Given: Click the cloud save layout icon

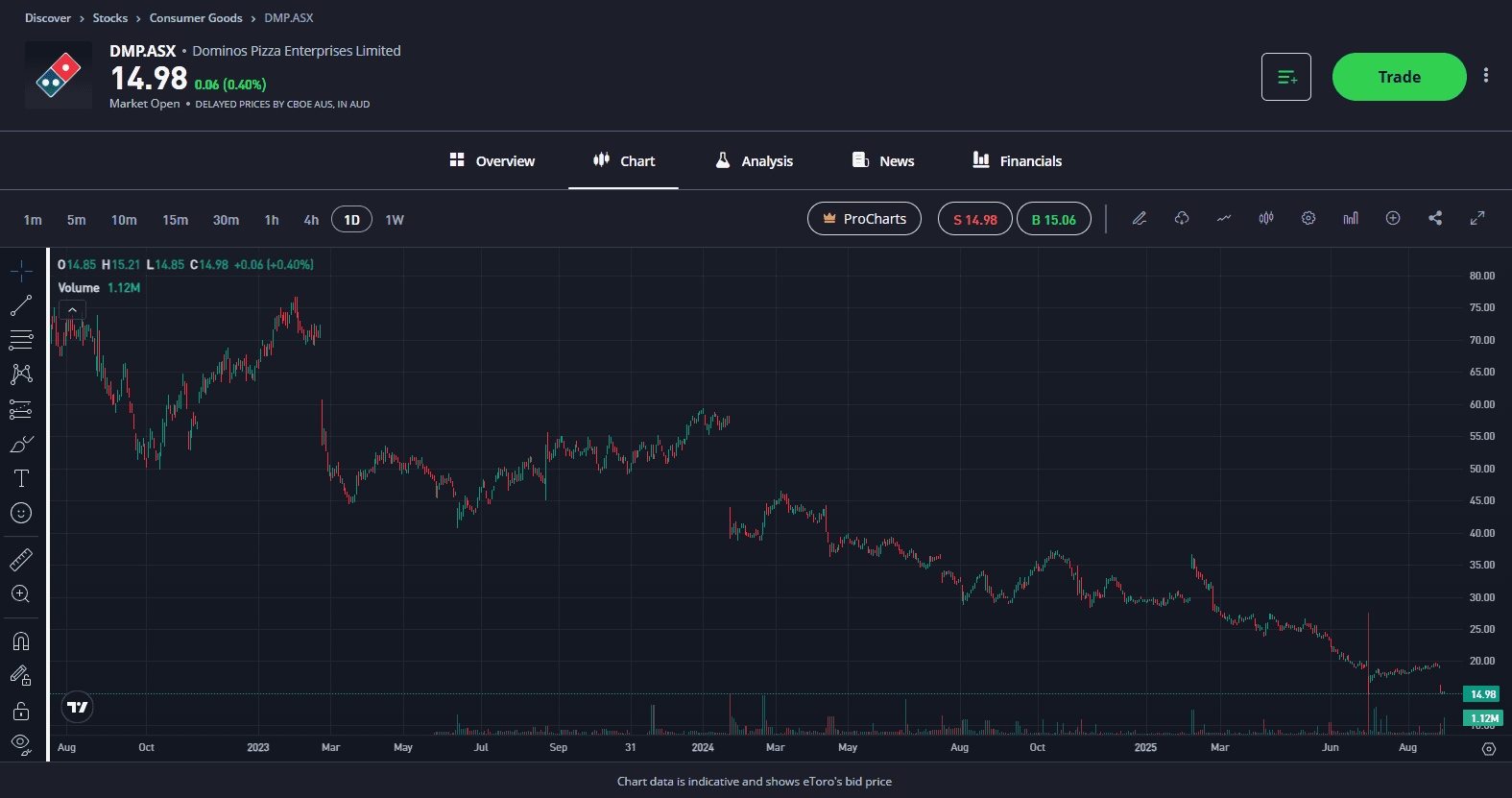Looking at the screenshot, I should [1182, 219].
